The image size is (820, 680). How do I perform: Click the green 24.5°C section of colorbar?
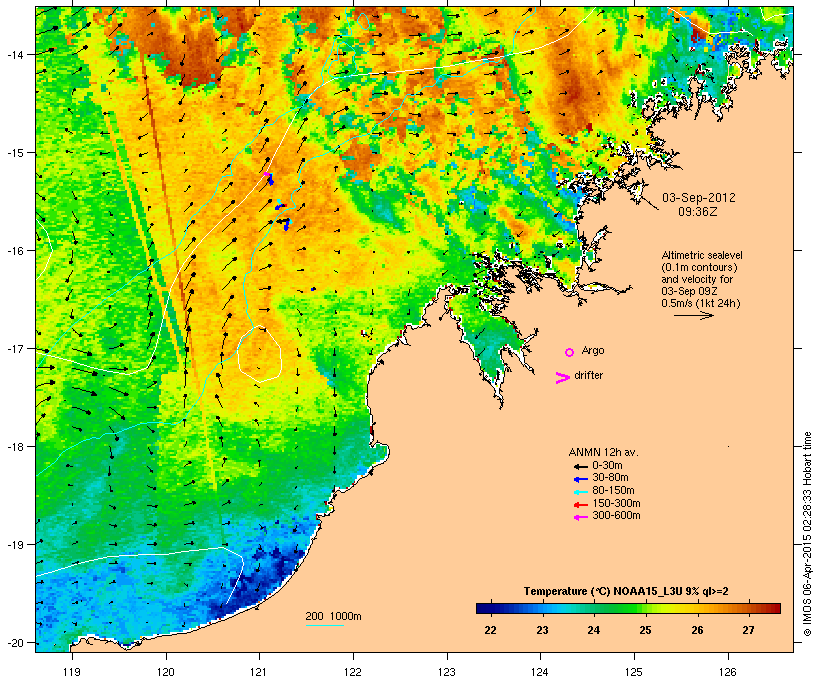click(x=620, y=608)
